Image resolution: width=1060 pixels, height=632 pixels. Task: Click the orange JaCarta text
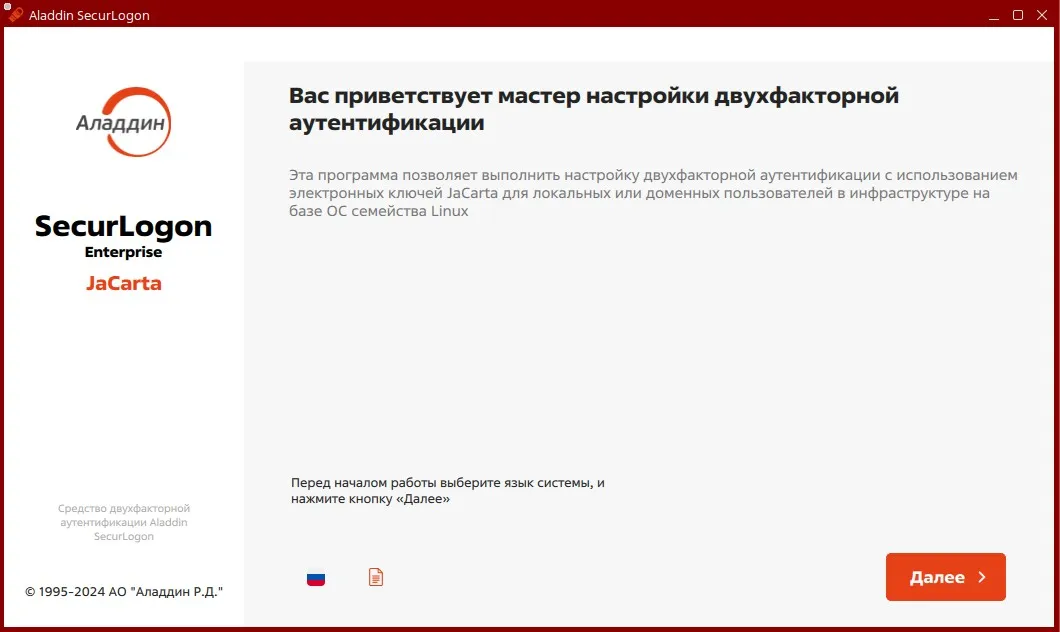124,283
